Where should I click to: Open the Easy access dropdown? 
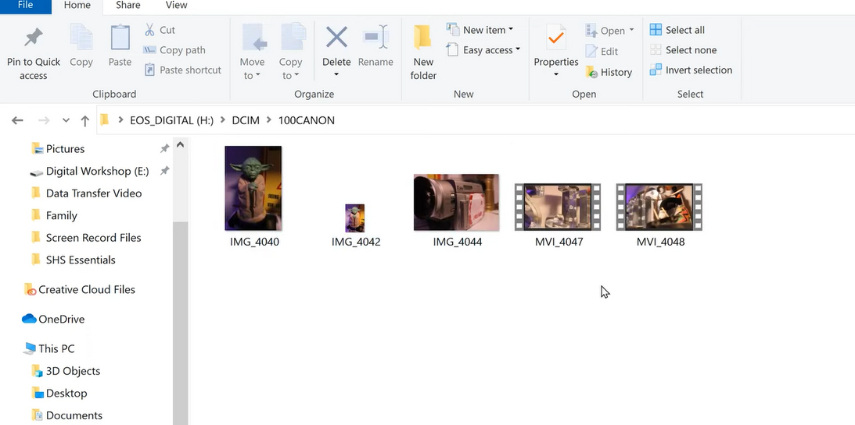click(x=483, y=50)
